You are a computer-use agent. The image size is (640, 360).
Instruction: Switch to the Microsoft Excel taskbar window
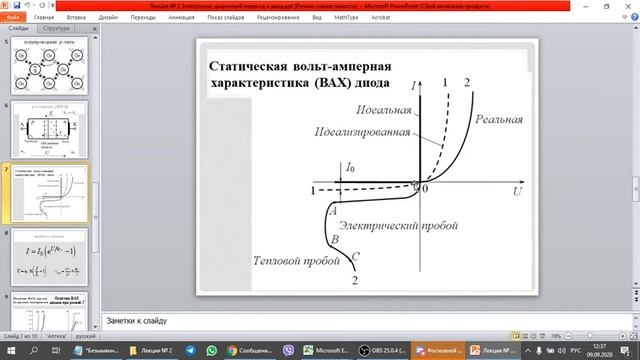click(327, 351)
